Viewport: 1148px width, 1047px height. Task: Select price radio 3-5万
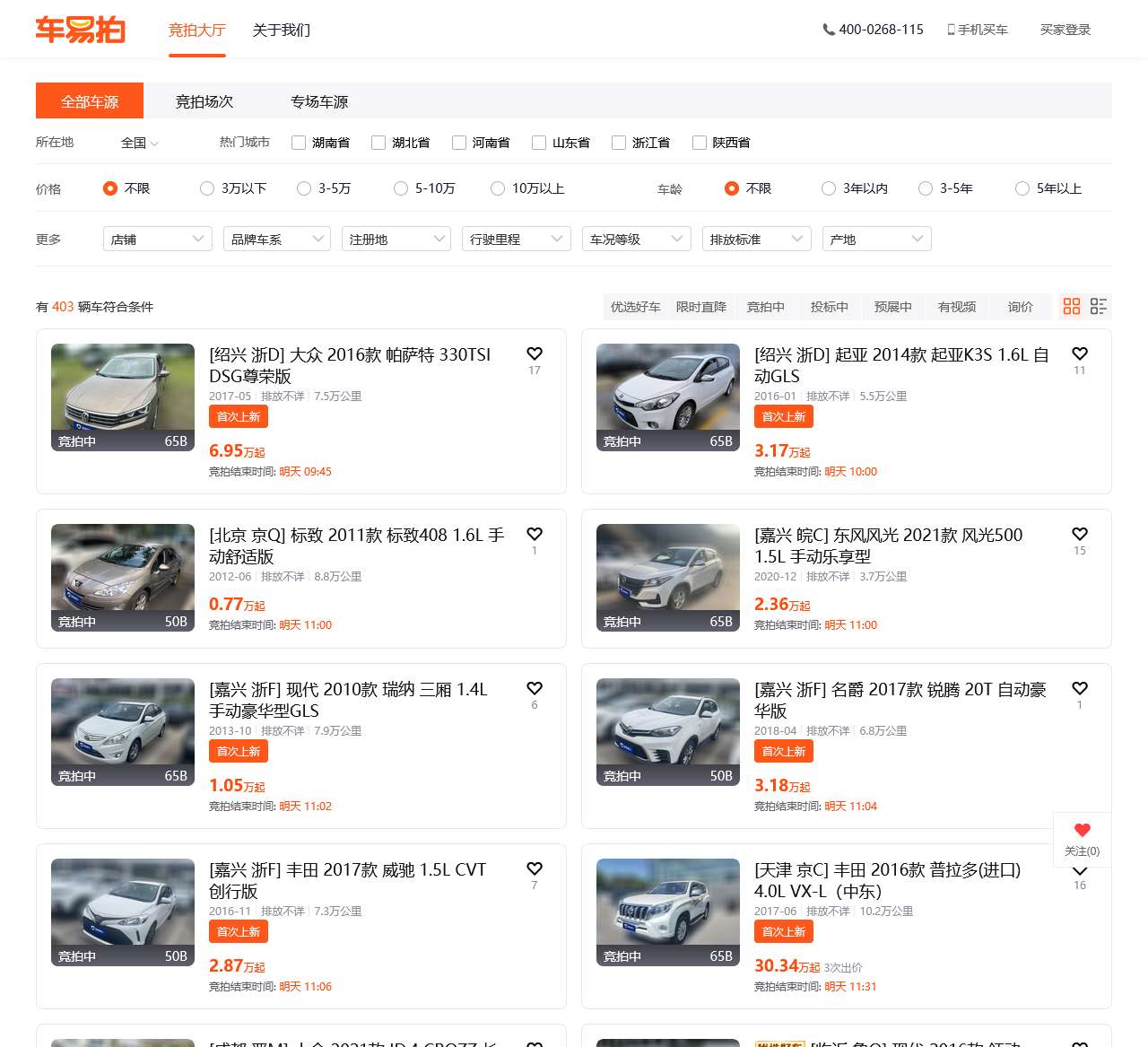pyautogui.click(x=304, y=188)
